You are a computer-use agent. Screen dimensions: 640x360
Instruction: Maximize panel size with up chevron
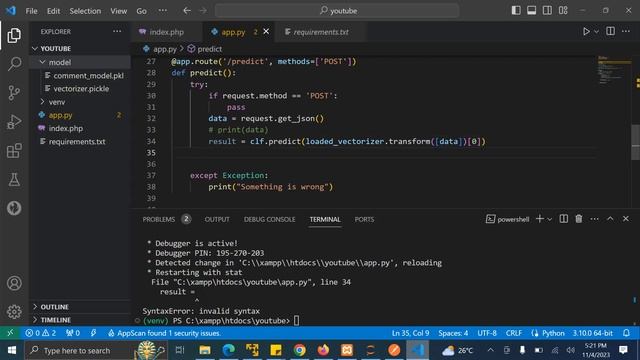[610, 219]
